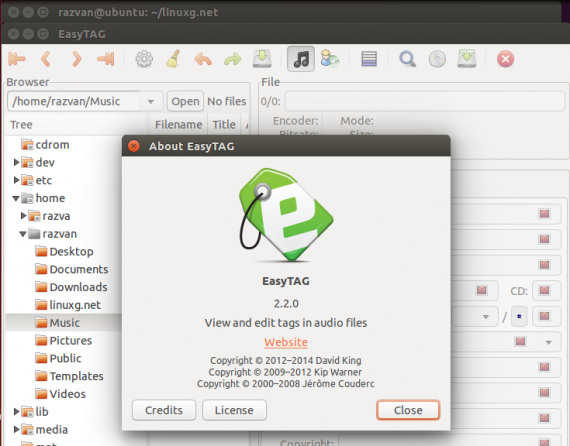Click the apply-to-all icon next to genre dropdown
The image size is (570, 446).
521,341
